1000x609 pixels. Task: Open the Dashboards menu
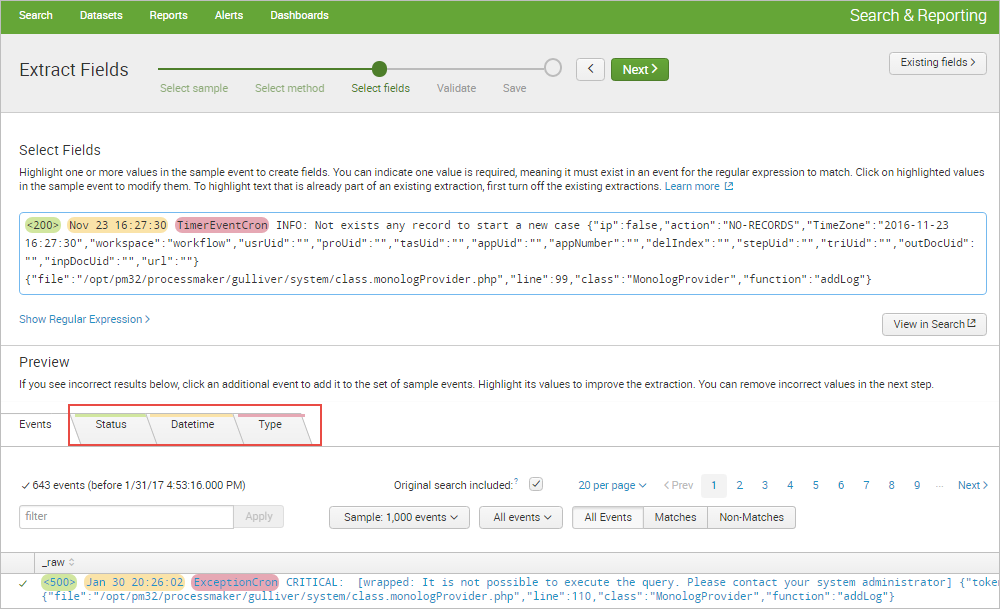tap(299, 15)
